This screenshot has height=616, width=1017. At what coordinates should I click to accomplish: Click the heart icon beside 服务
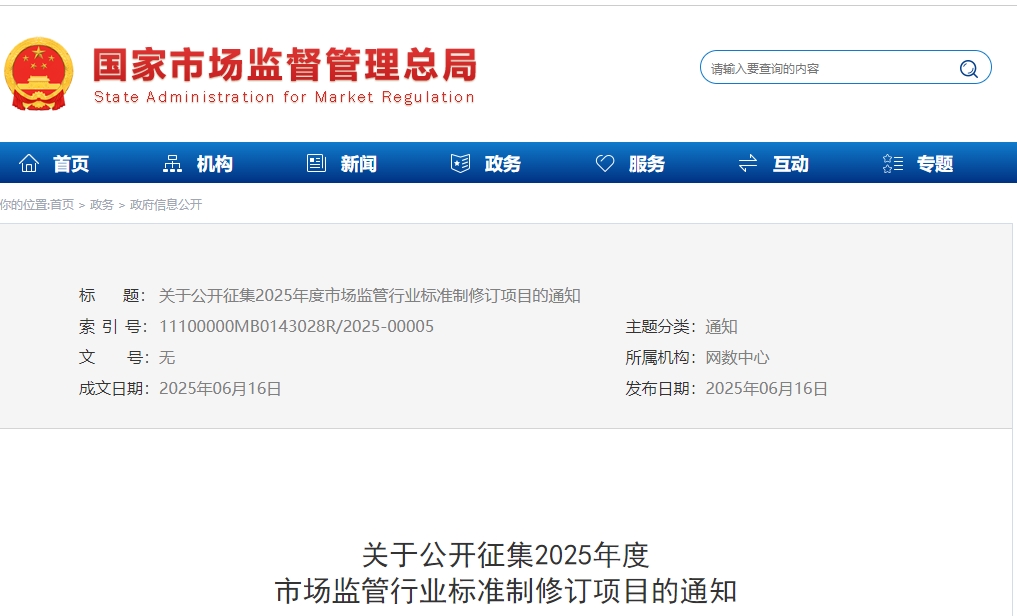[604, 163]
